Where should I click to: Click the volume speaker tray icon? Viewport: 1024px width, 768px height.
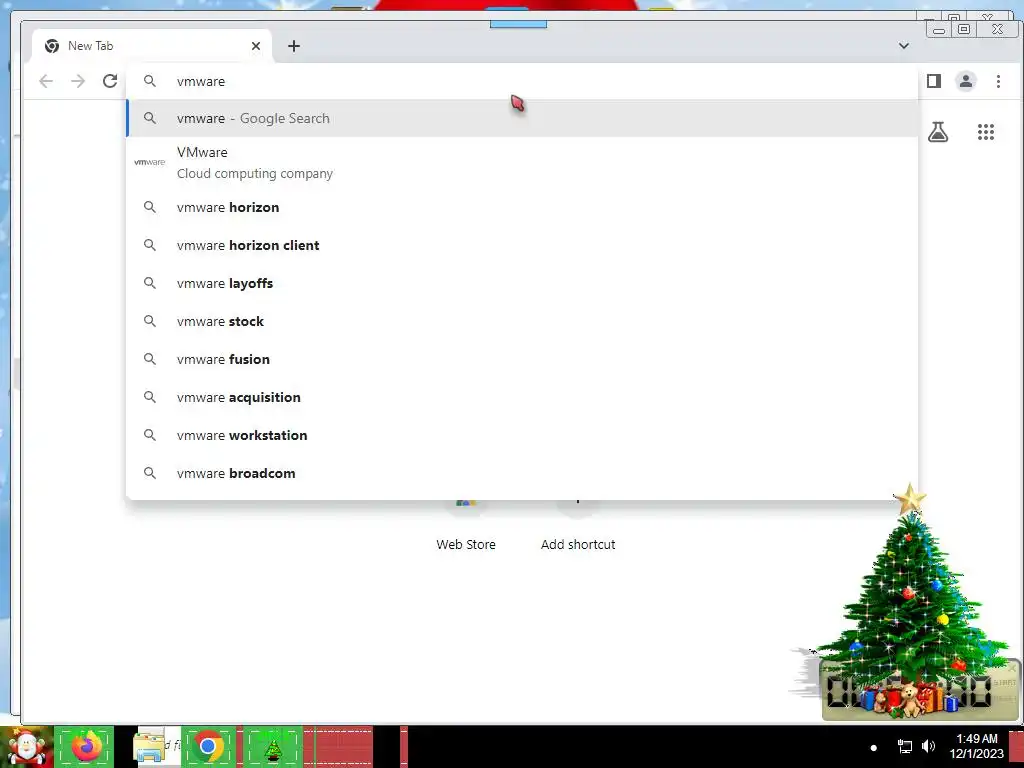pyautogui.click(x=928, y=746)
